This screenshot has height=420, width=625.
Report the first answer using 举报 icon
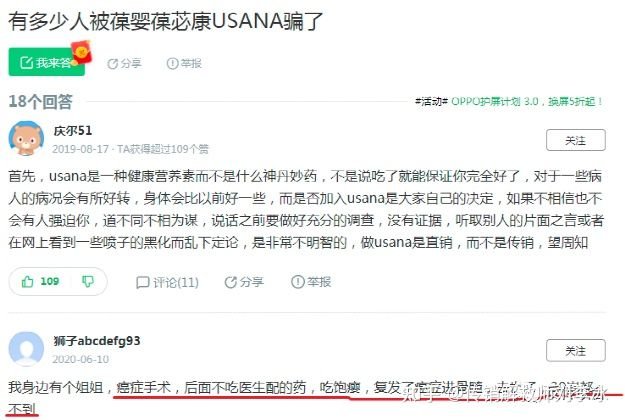pos(311,282)
